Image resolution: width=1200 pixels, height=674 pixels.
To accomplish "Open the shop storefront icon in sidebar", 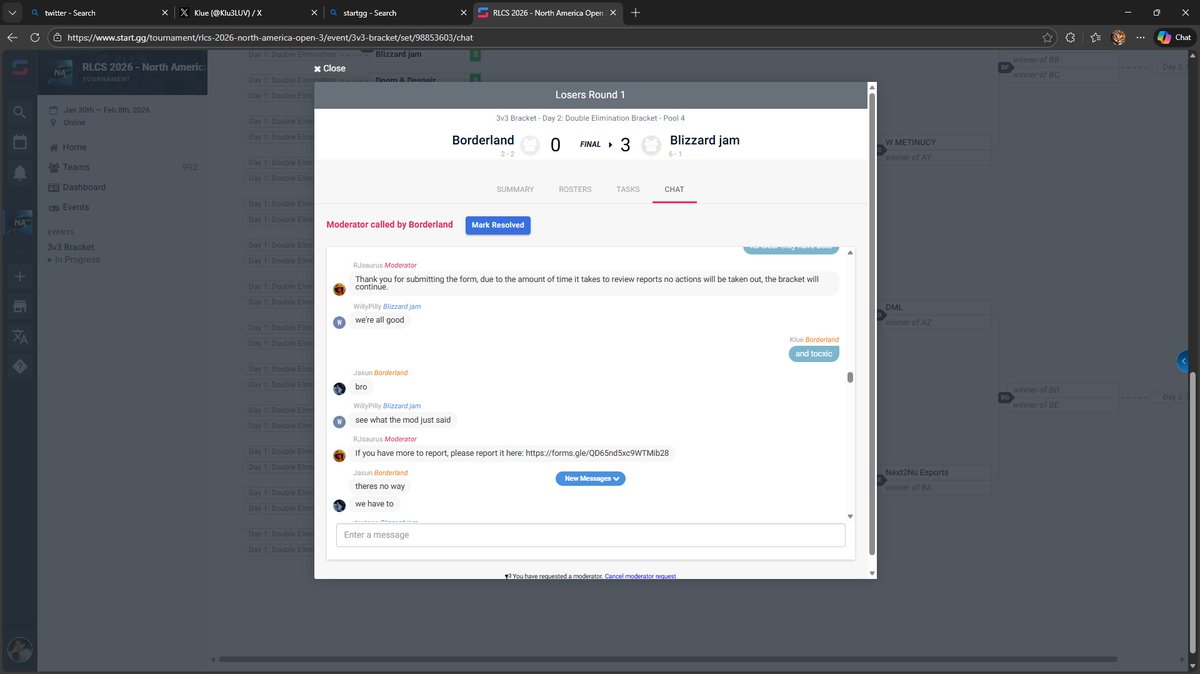I will (x=19, y=305).
